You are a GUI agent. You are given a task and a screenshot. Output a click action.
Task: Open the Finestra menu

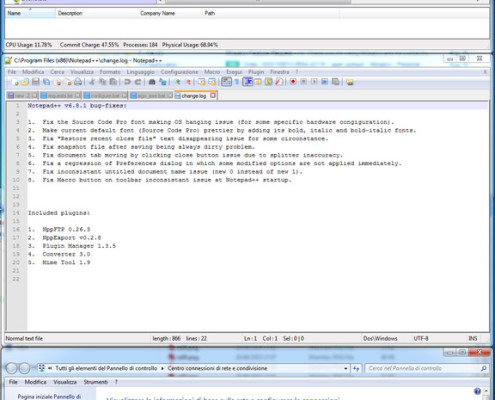click(280, 72)
